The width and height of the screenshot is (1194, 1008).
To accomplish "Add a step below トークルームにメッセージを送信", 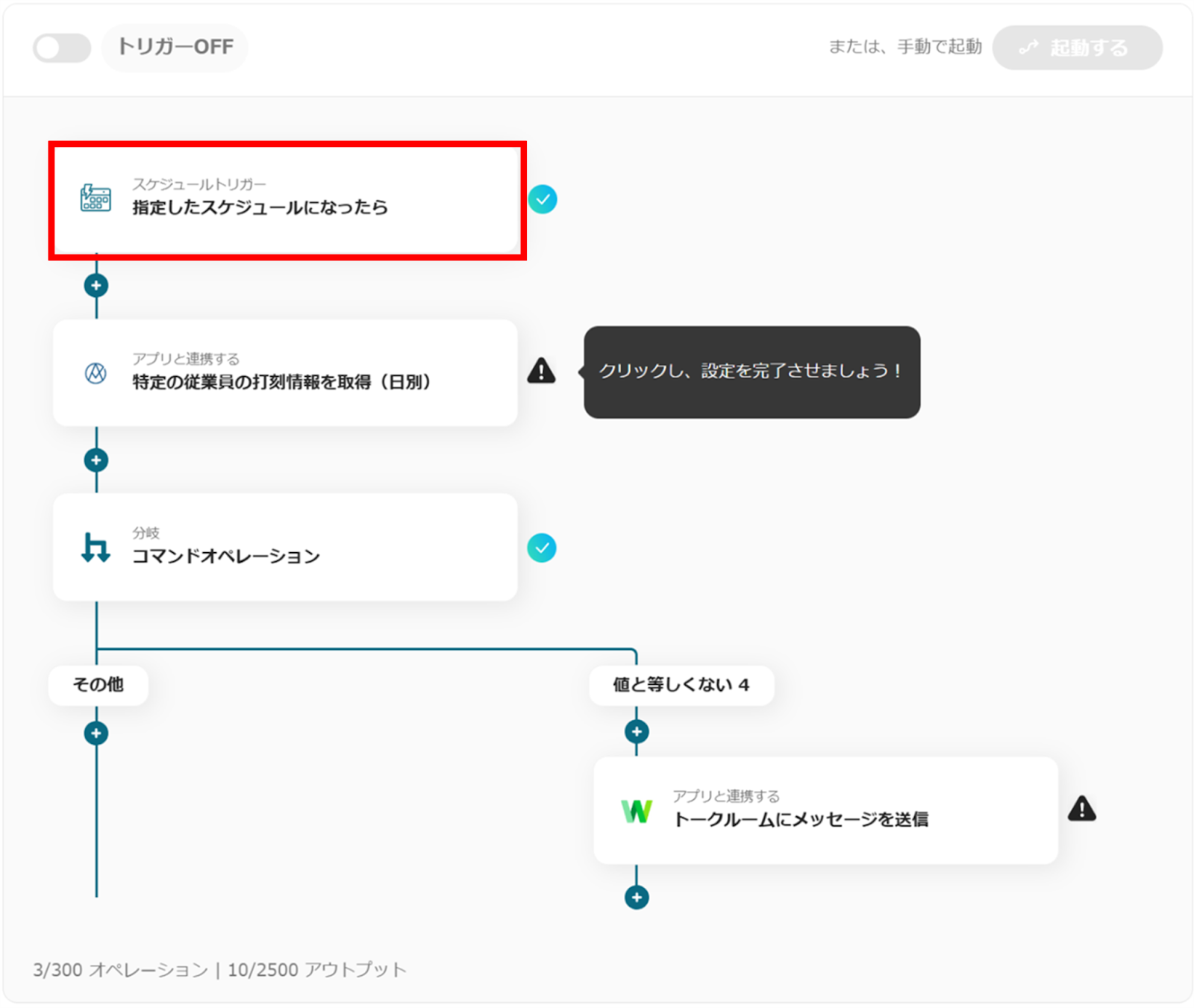I will (x=637, y=897).
